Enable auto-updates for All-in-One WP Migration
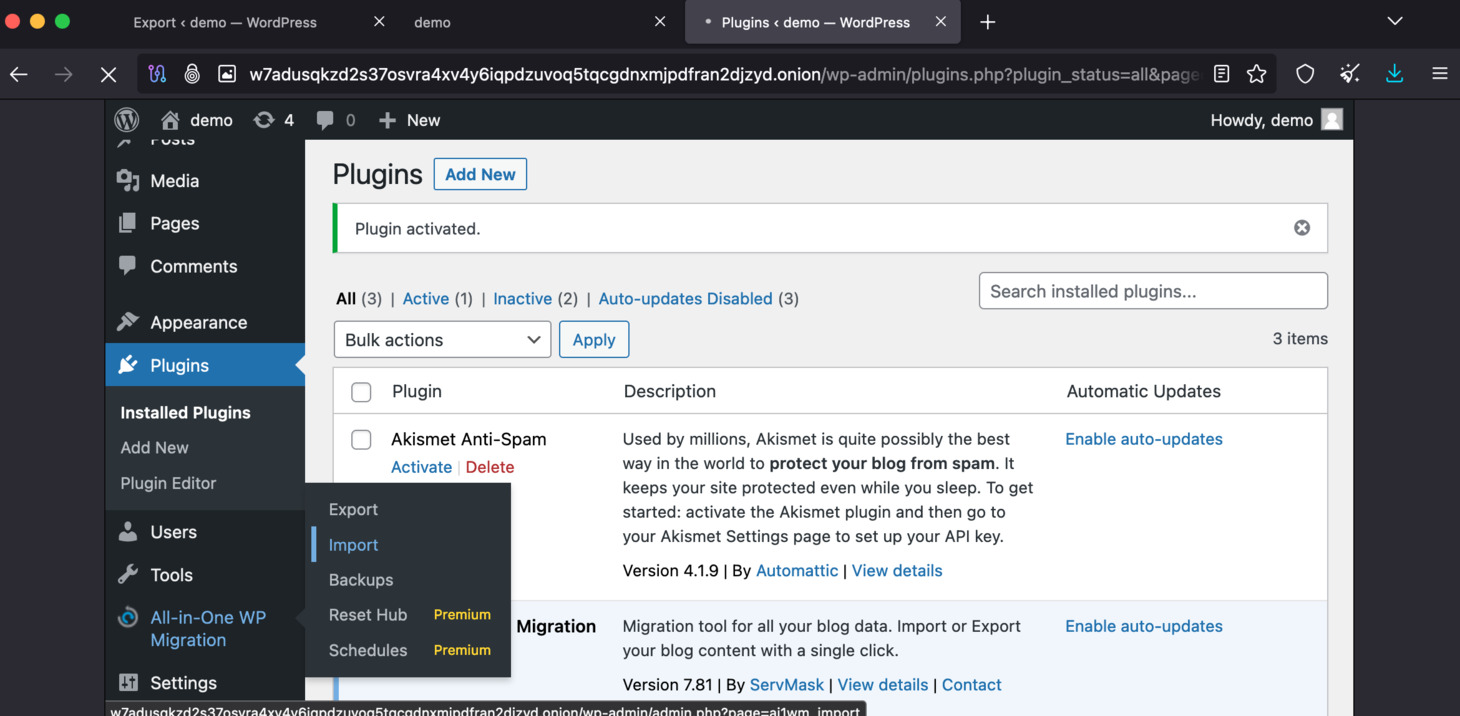1460x716 pixels. [1144, 626]
